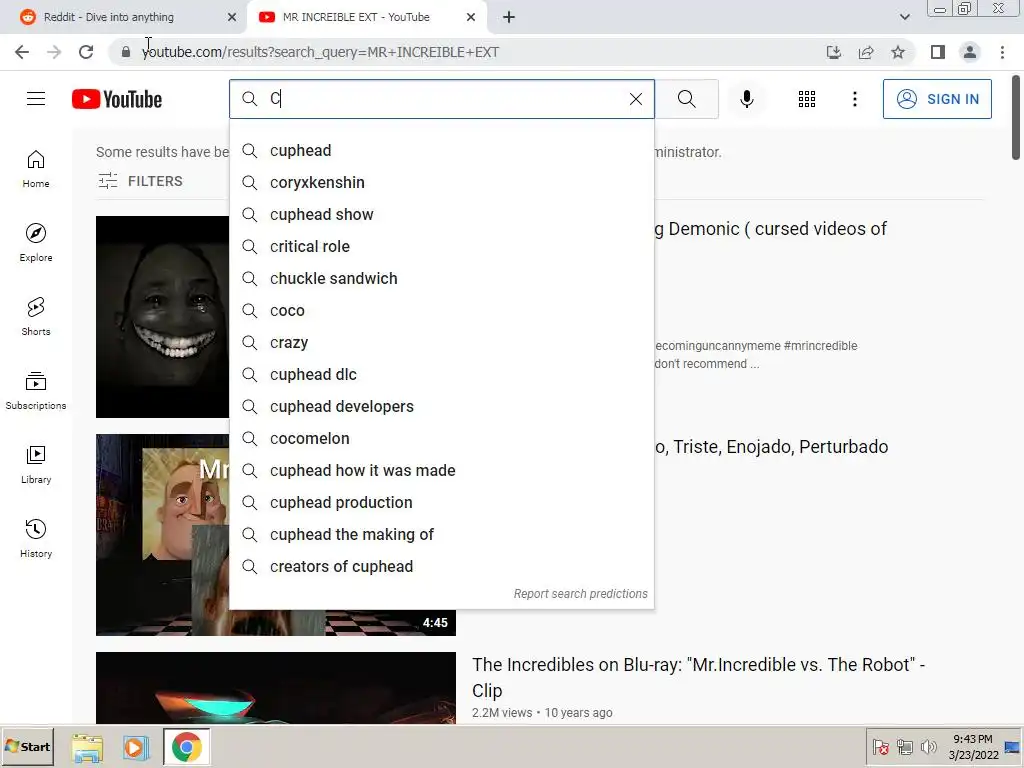
Task: Open a new browser tab
Action: (x=509, y=17)
